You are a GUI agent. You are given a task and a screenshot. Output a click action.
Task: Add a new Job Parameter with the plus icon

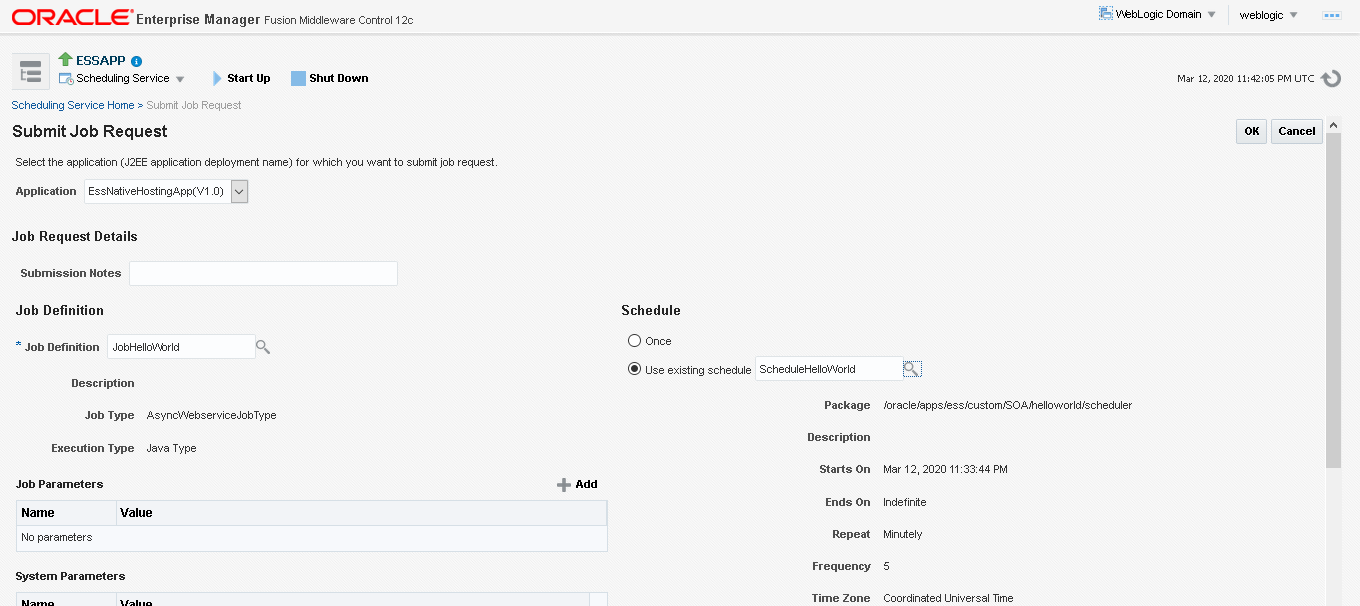coord(564,484)
